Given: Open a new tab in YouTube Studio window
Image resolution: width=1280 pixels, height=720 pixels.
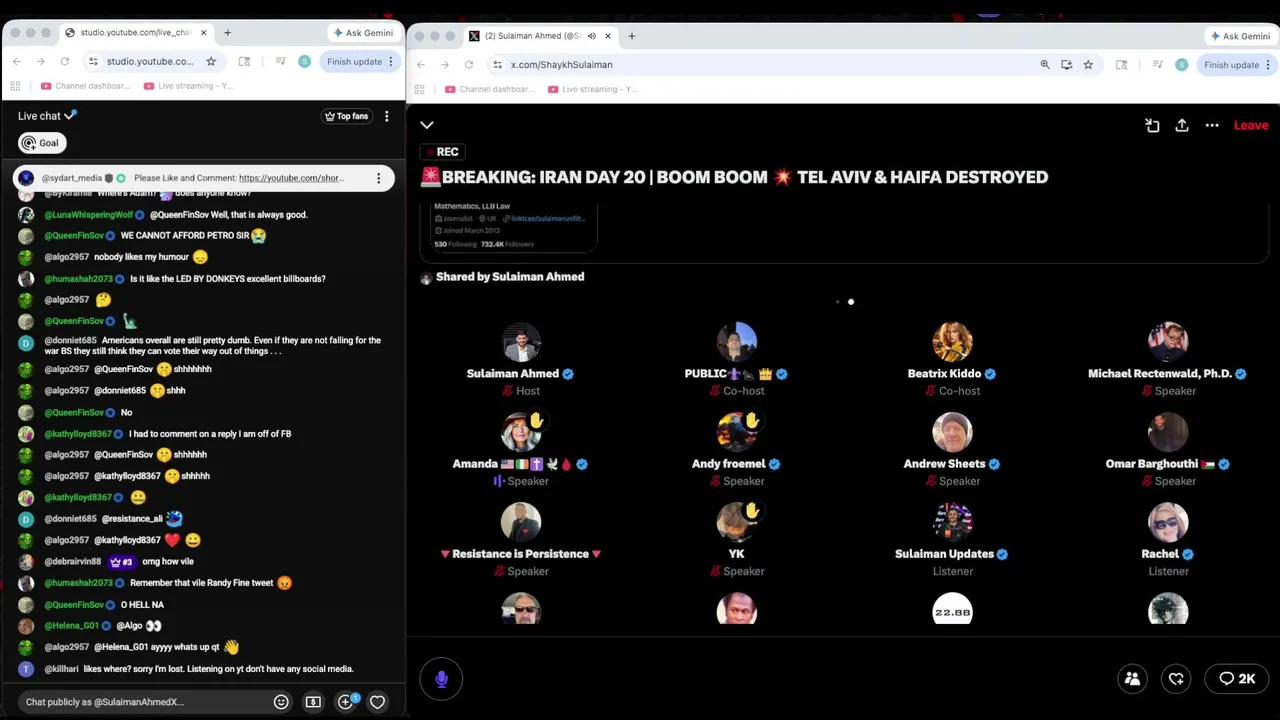Looking at the screenshot, I should click(227, 32).
